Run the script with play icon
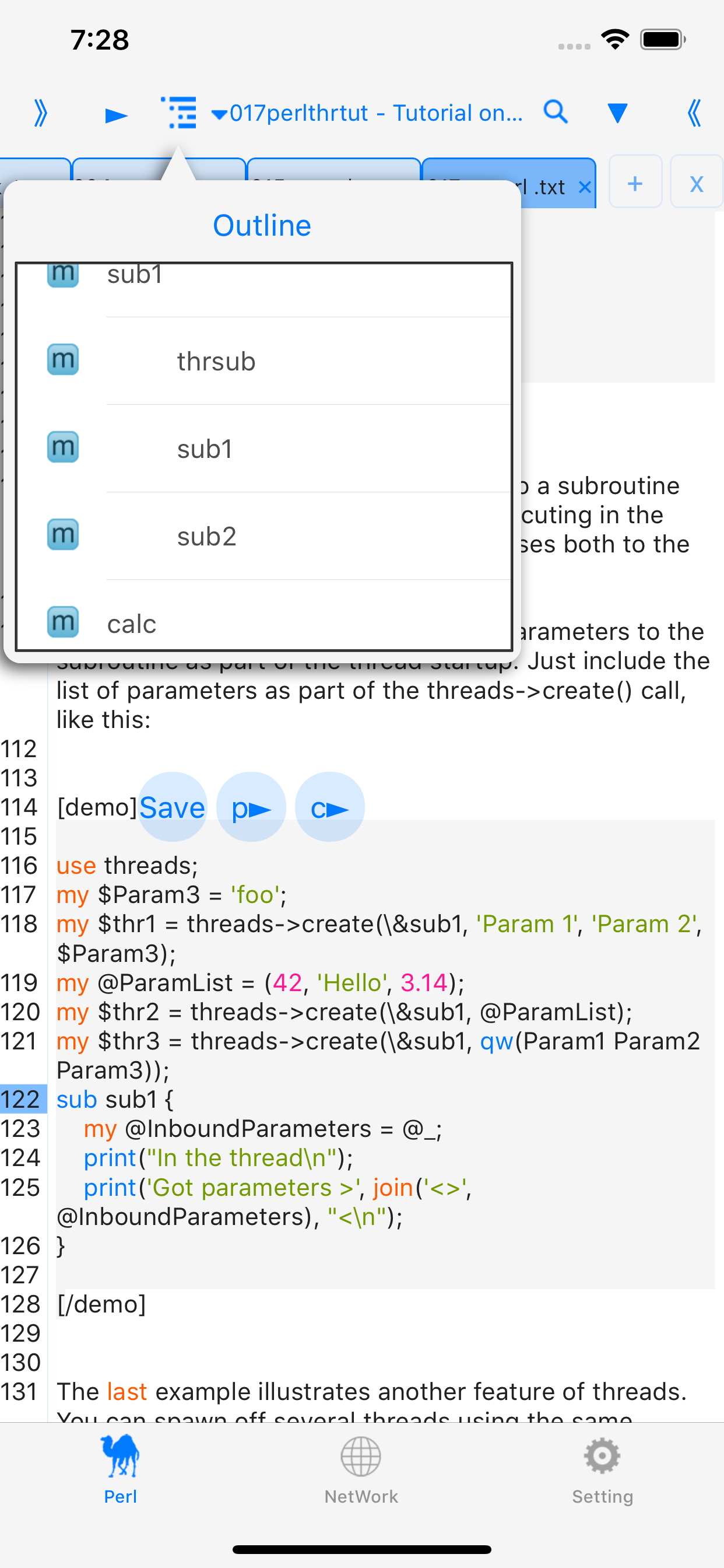The width and height of the screenshot is (724, 1568). click(x=115, y=114)
